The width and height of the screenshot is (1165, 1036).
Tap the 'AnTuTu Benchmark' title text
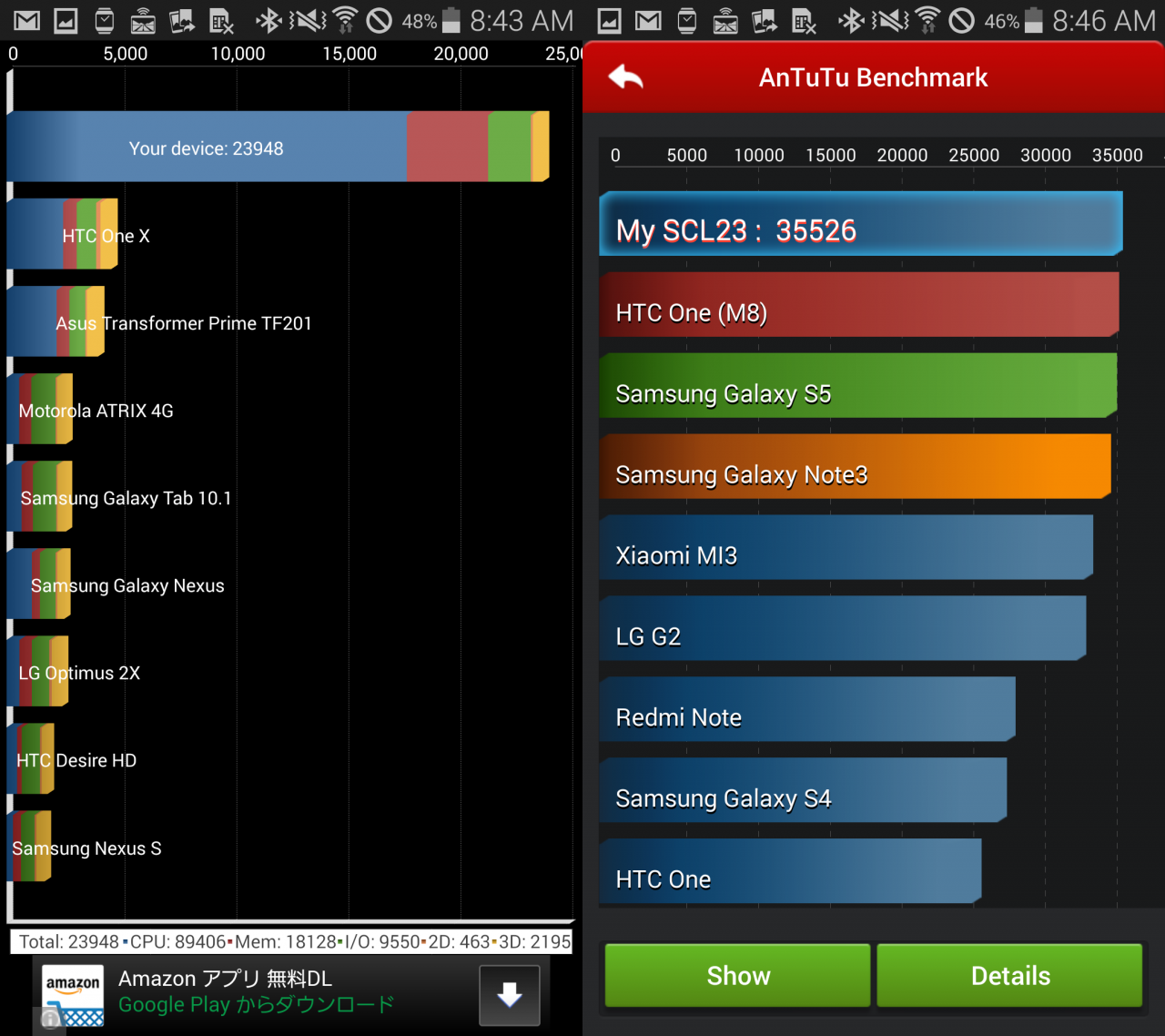(x=873, y=77)
